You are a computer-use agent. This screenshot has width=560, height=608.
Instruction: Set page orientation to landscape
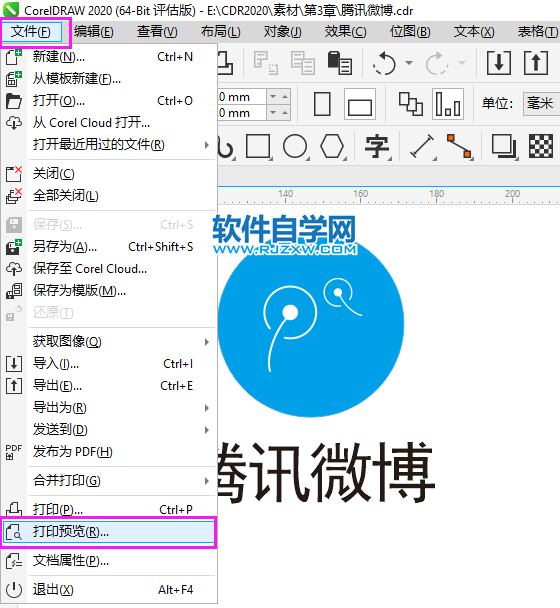coord(360,104)
